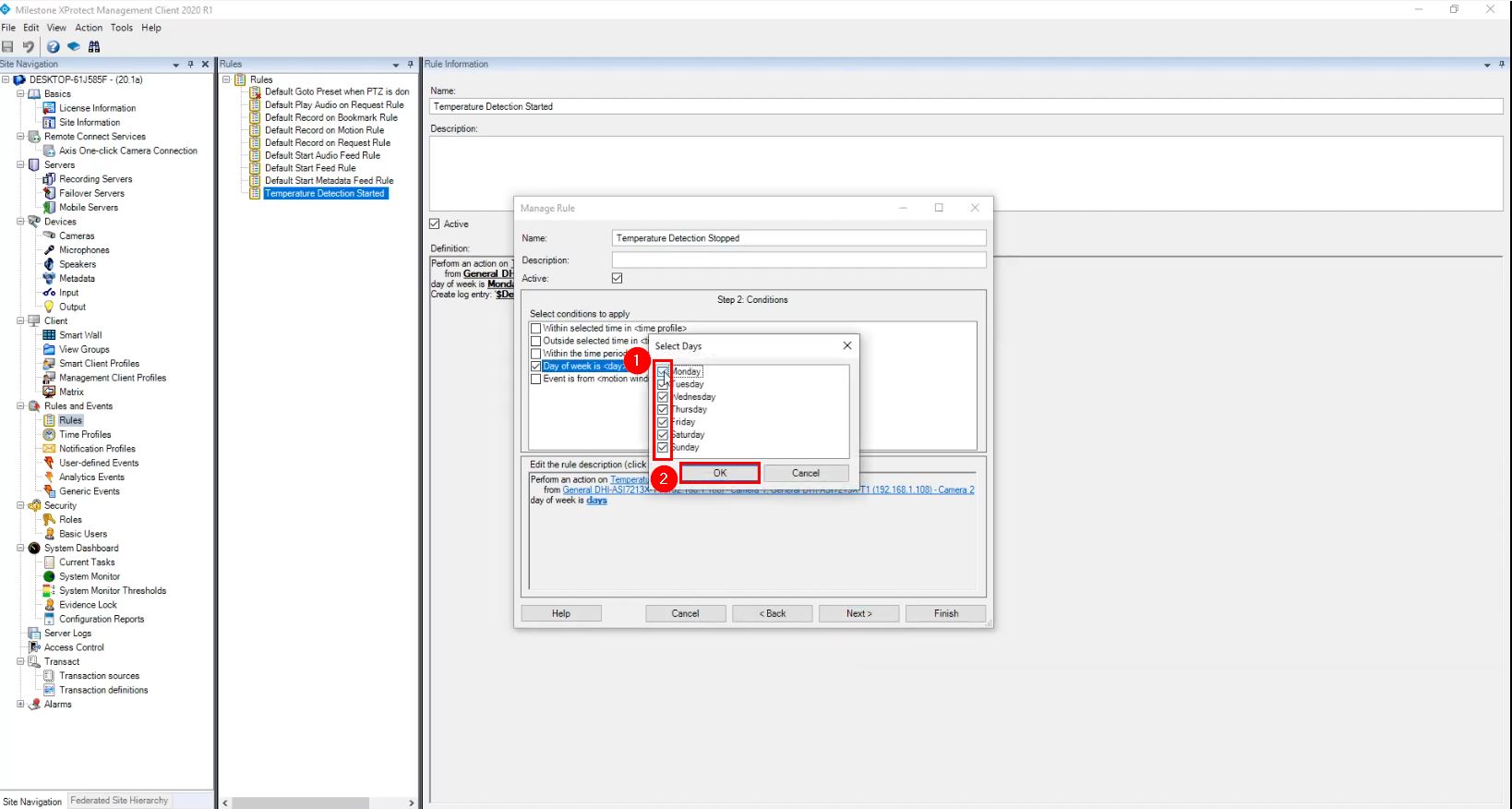Toggle the Sunday checkbox
The width and height of the screenshot is (1512, 809).
pyautogui.click(x=663, y=447)
